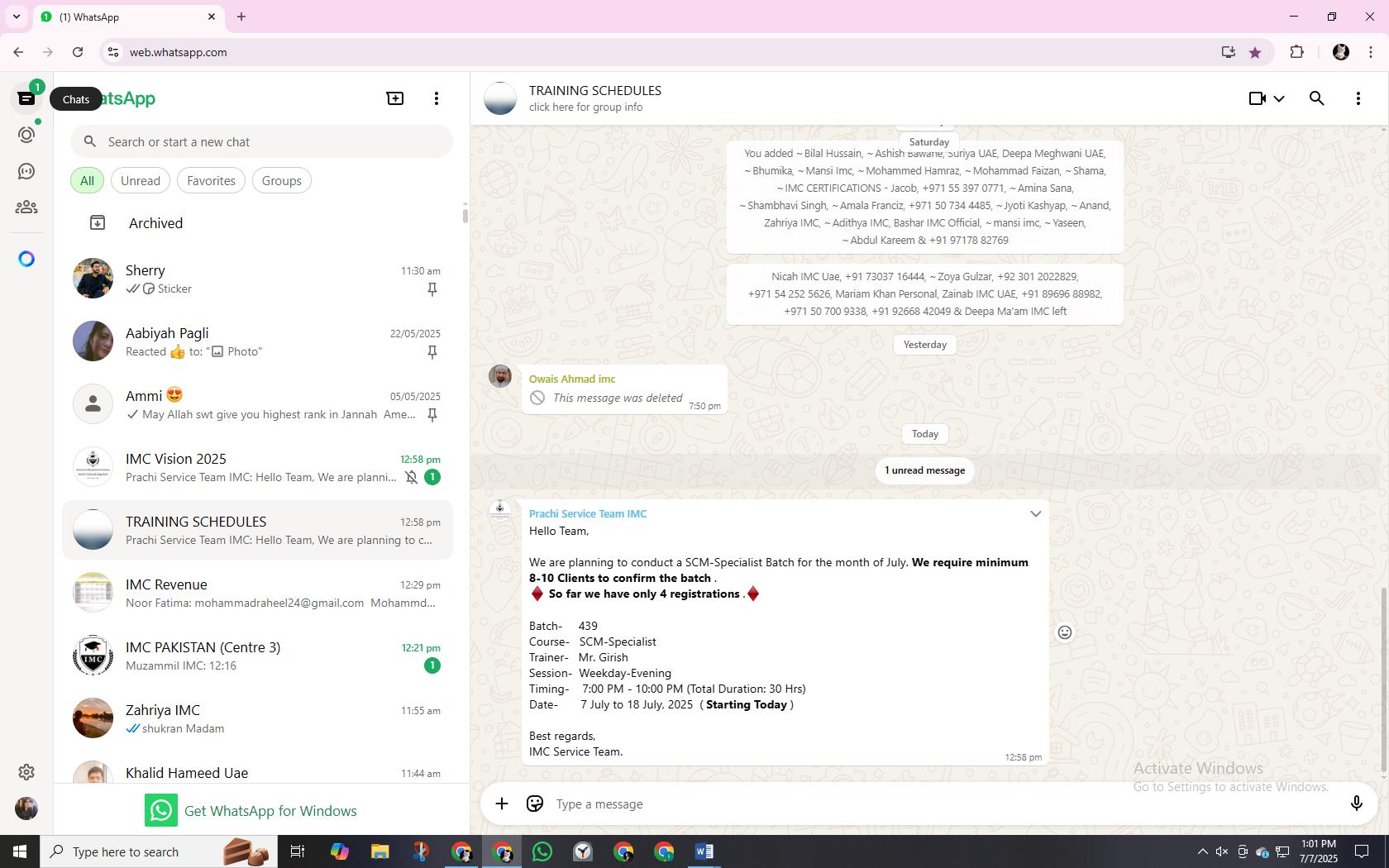This screenshot has width=1389, height=868.
Task: Open the Communities icon
Action: coord(26,207)
